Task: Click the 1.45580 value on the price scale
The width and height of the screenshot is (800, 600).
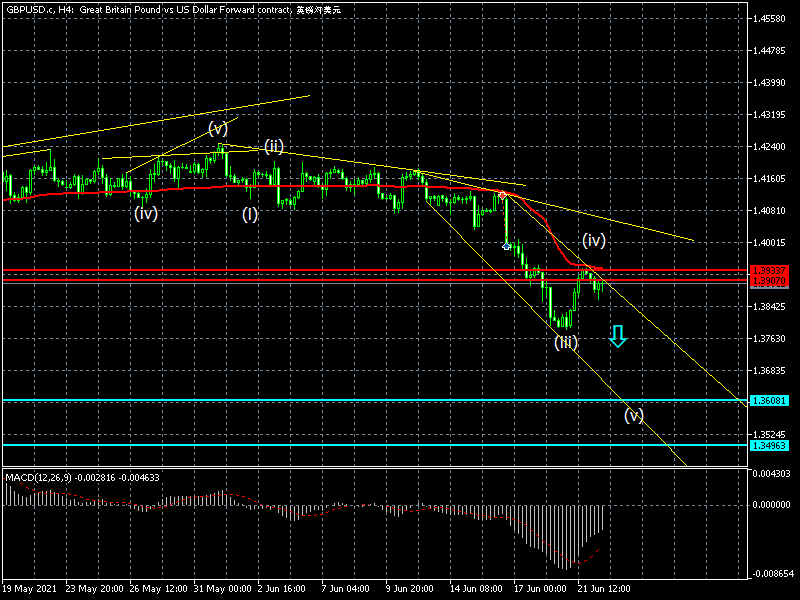Action: (x=770, y=19)
